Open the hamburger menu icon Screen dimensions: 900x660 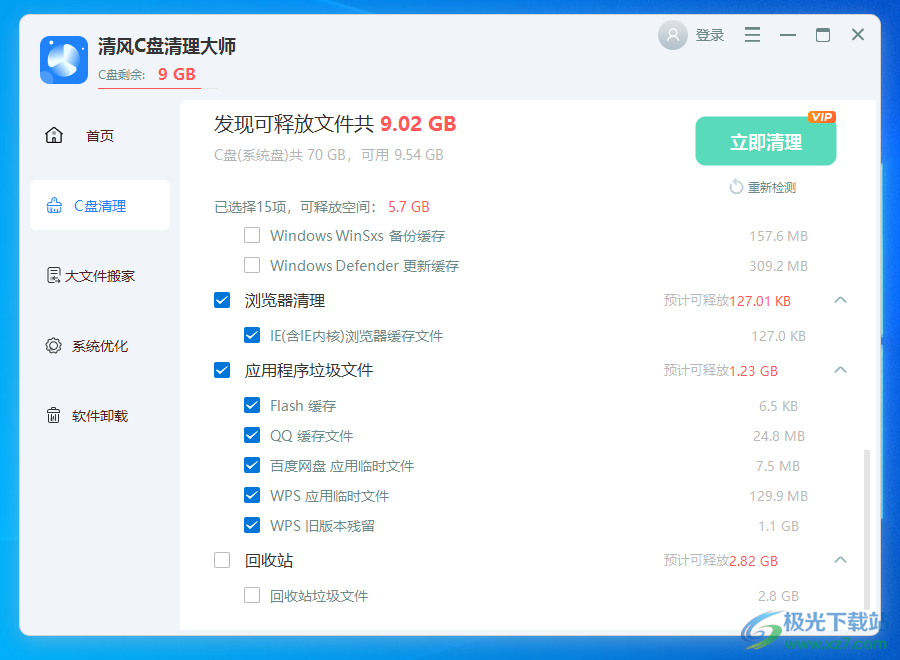click(752, 34)
